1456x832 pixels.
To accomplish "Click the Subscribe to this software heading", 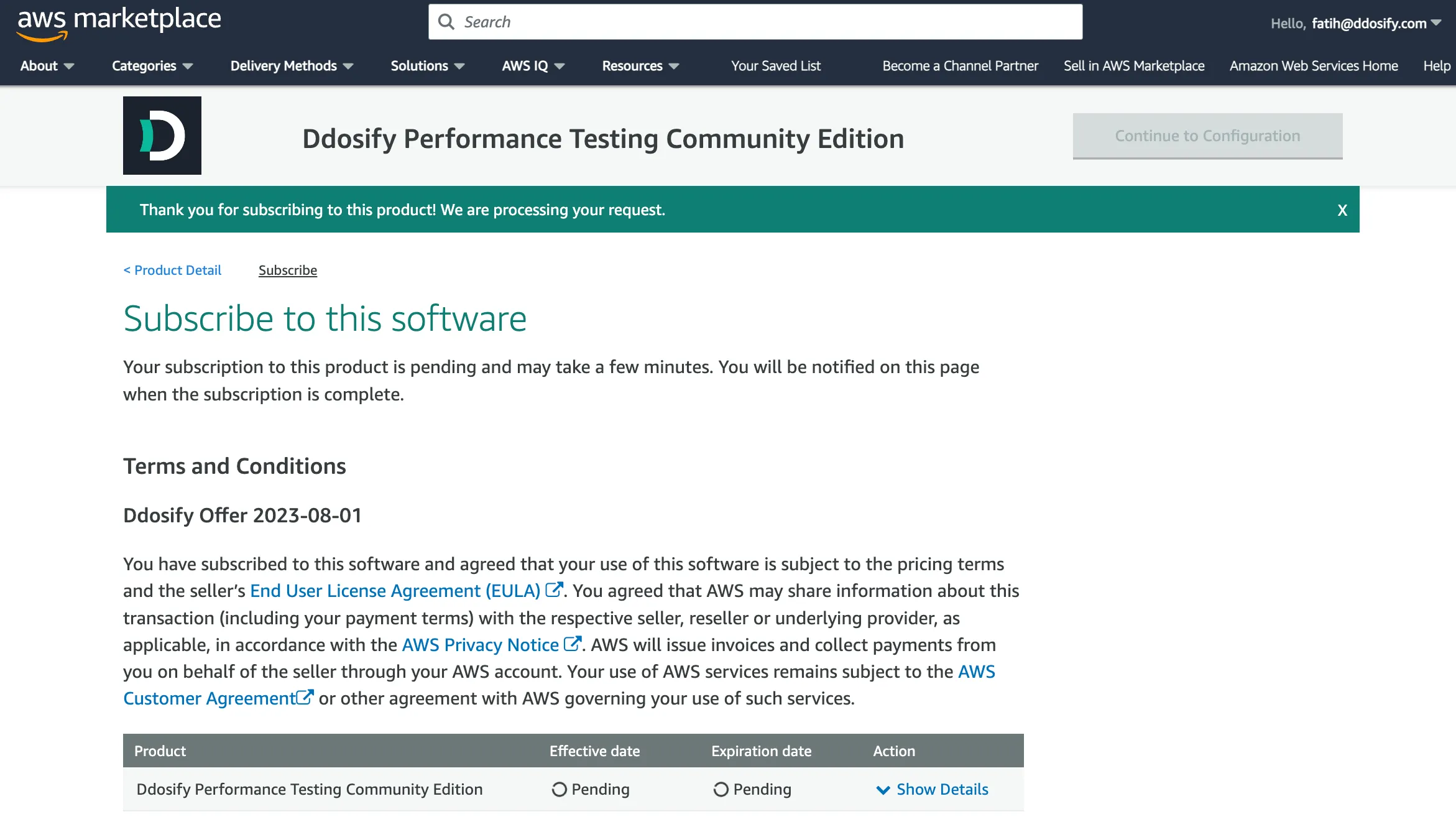I will [325, 318].
